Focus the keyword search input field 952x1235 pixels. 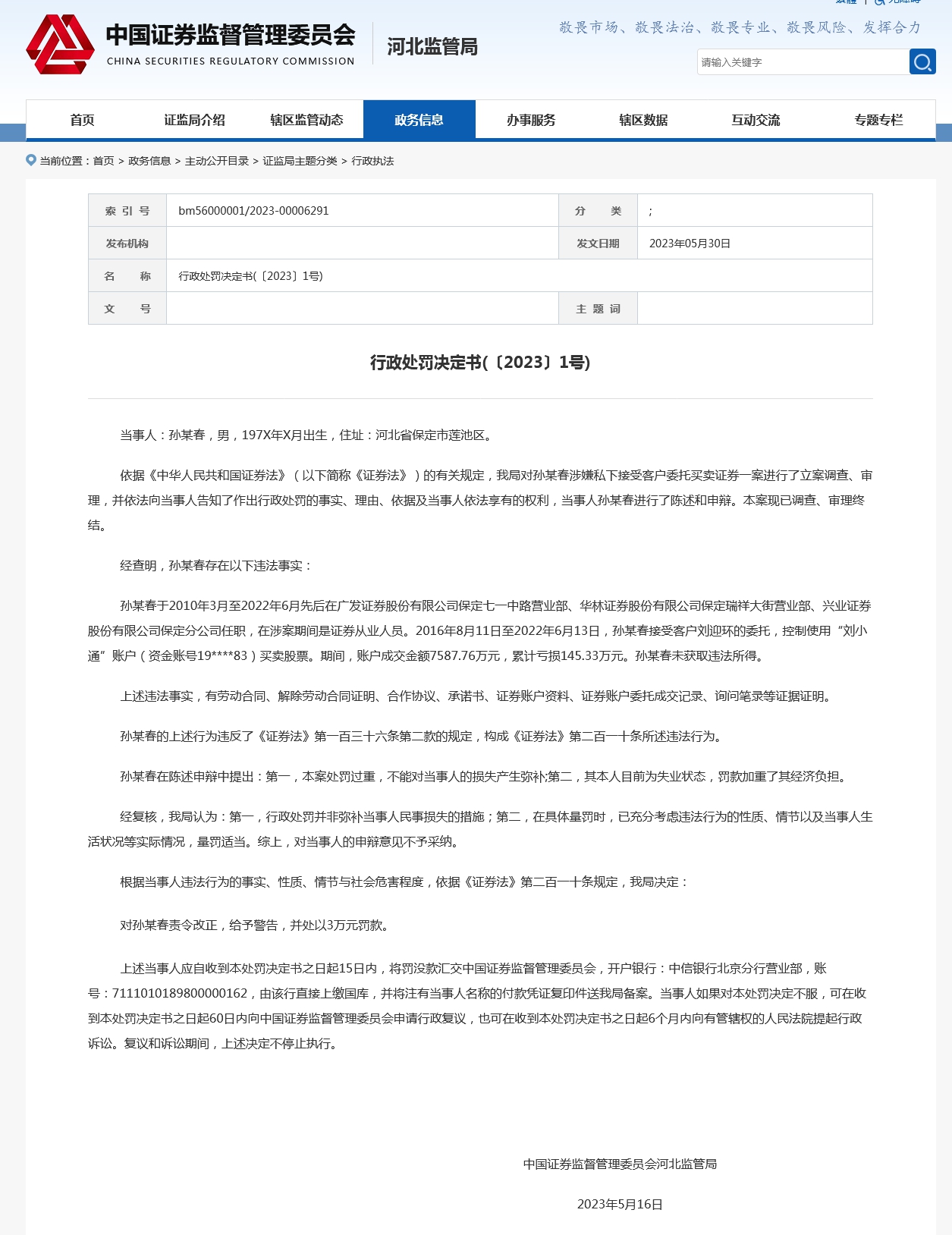tap(803, 62)
